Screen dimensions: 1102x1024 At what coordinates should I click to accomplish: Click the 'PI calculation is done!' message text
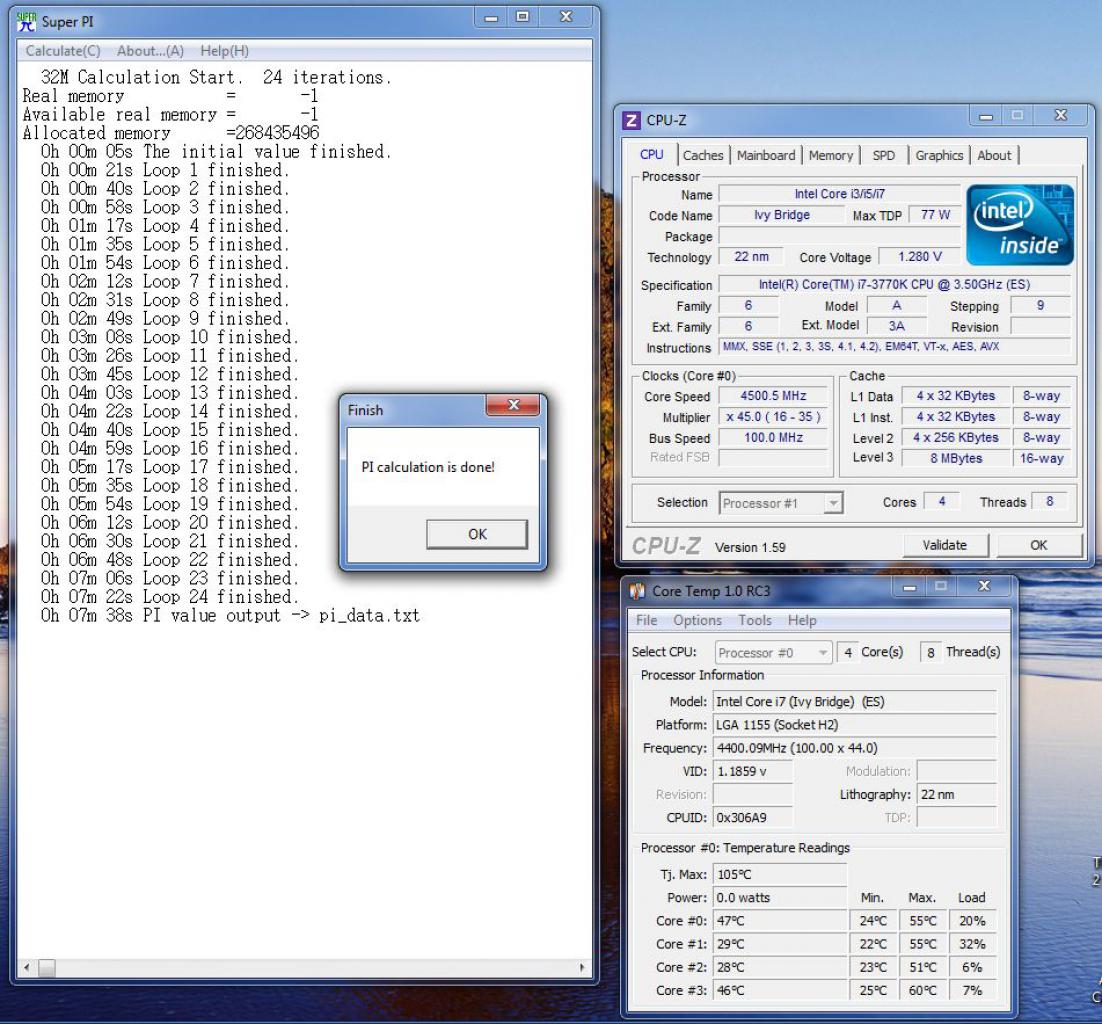pos(428,467)
